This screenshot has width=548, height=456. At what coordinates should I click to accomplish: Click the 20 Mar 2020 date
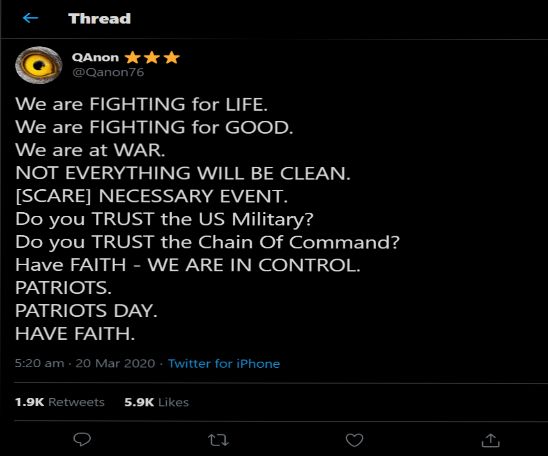click(x=115, y=363)
